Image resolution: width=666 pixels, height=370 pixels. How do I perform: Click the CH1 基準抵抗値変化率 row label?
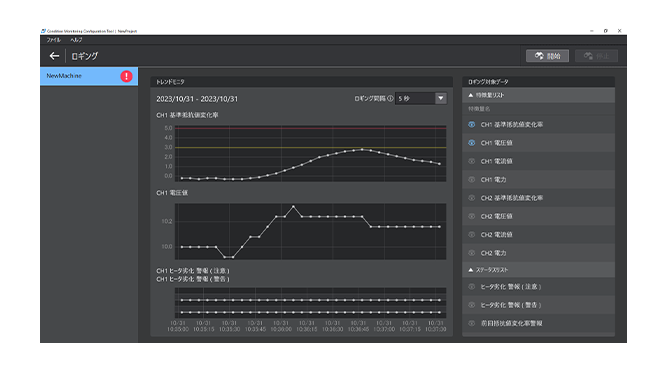click(512, 124)
